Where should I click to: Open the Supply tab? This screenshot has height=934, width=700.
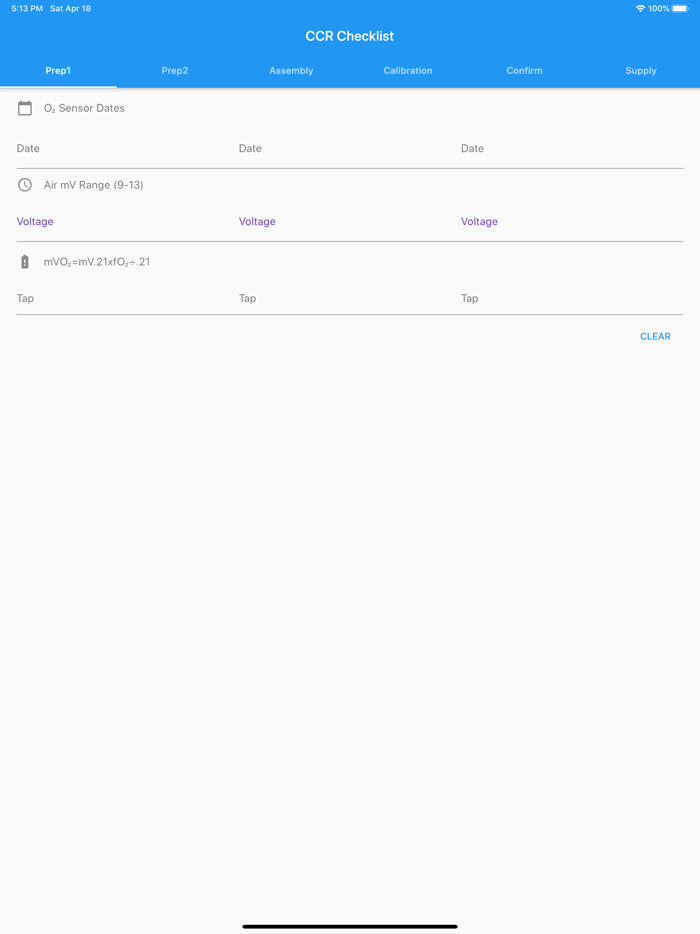[x=641, y=71]
